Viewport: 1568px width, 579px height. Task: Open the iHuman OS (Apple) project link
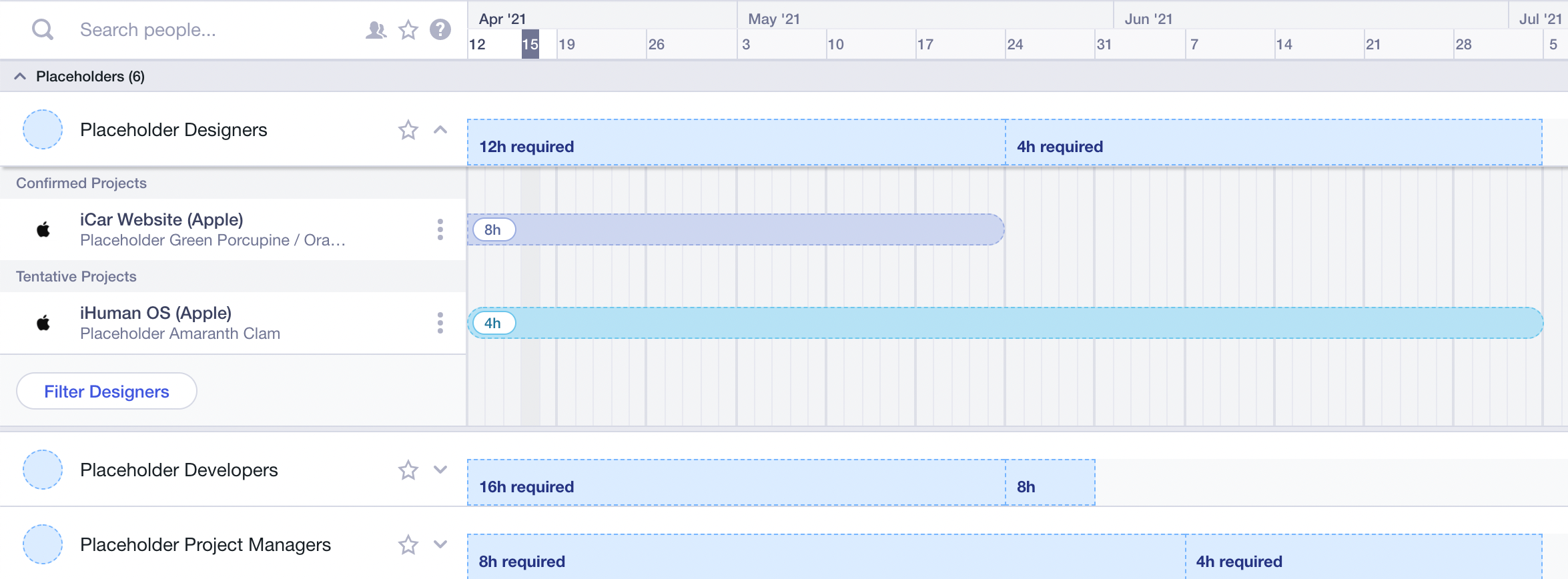point(155,312)
